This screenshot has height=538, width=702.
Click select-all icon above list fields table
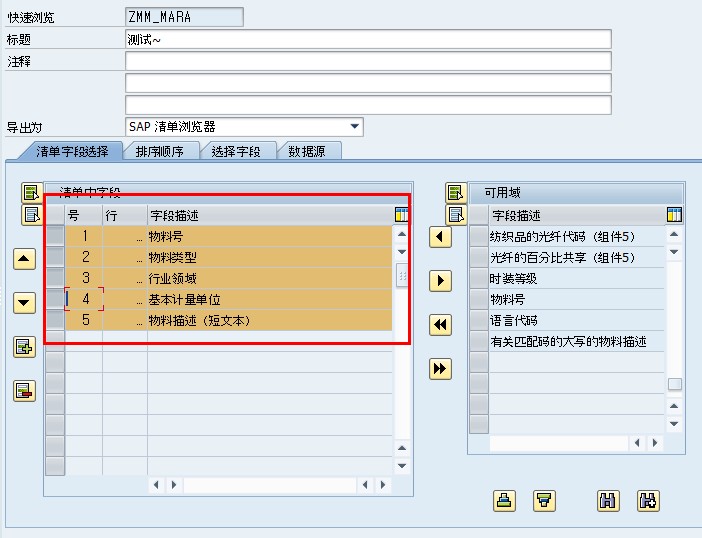[32, 193]
